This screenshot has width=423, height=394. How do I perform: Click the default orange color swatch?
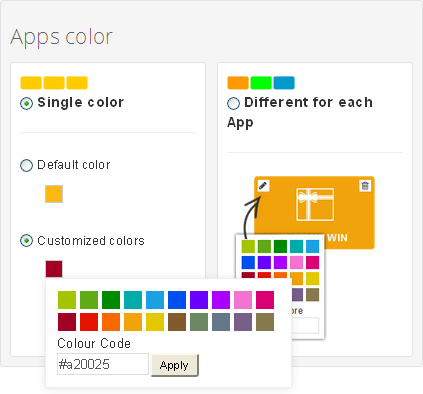tap(54, 194)
